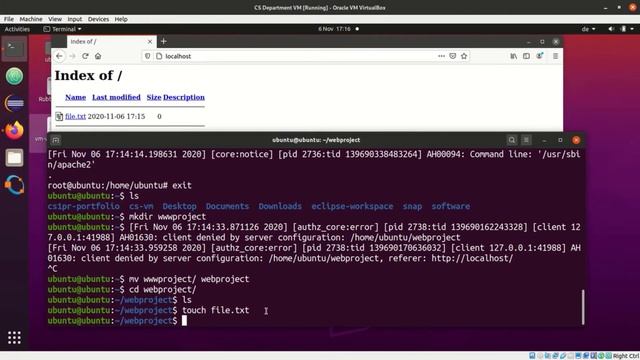Click new terminal tab button in title bar
The height and width of the screenshot is (360, 640).
[56, 140]
